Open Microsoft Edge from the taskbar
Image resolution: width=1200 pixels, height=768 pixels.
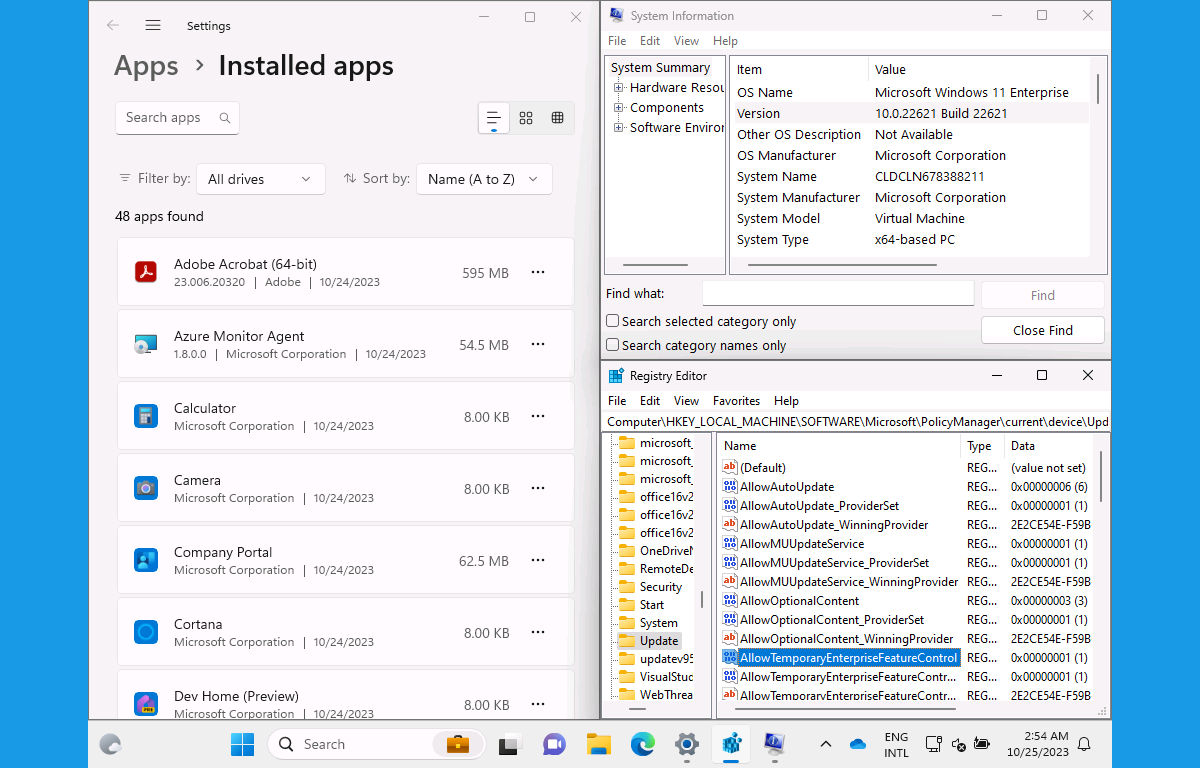(642, 744)
